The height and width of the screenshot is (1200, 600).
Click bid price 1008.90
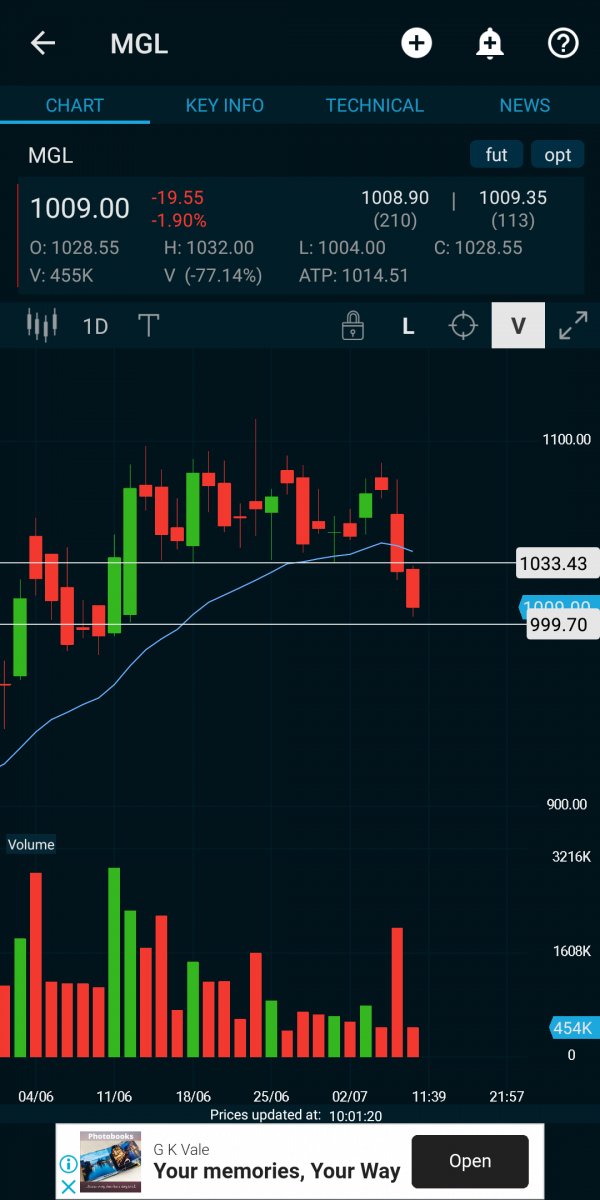(x=395, y=198)
